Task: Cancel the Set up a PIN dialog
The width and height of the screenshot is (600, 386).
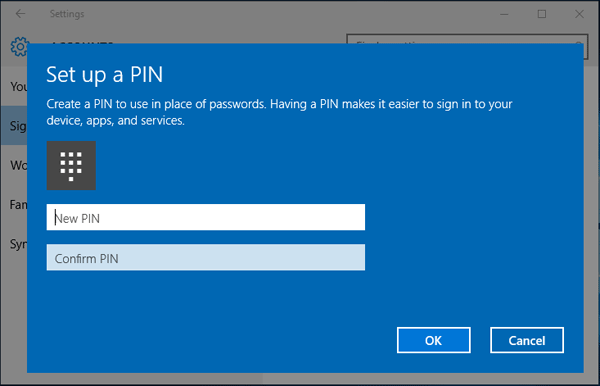Action: click(x=527, y=340)
